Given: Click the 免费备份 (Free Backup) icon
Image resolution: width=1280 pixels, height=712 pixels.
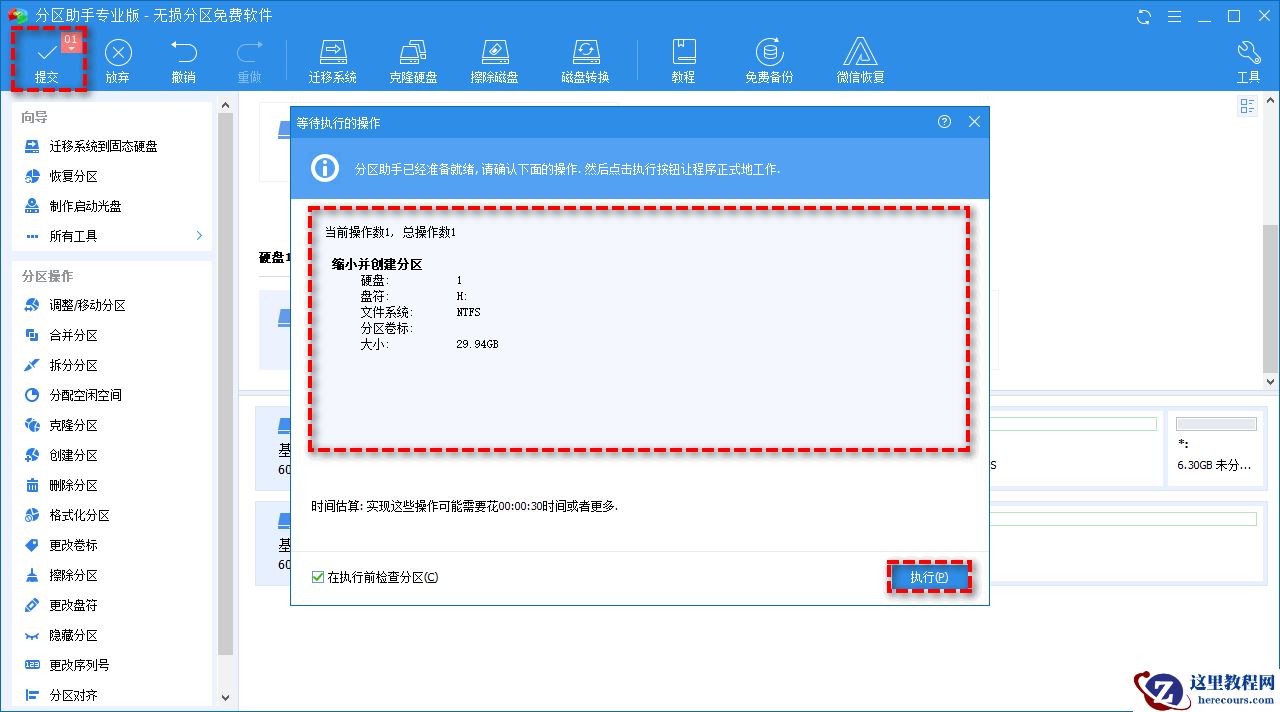Looking at the screenshot, I should (768, 58).
